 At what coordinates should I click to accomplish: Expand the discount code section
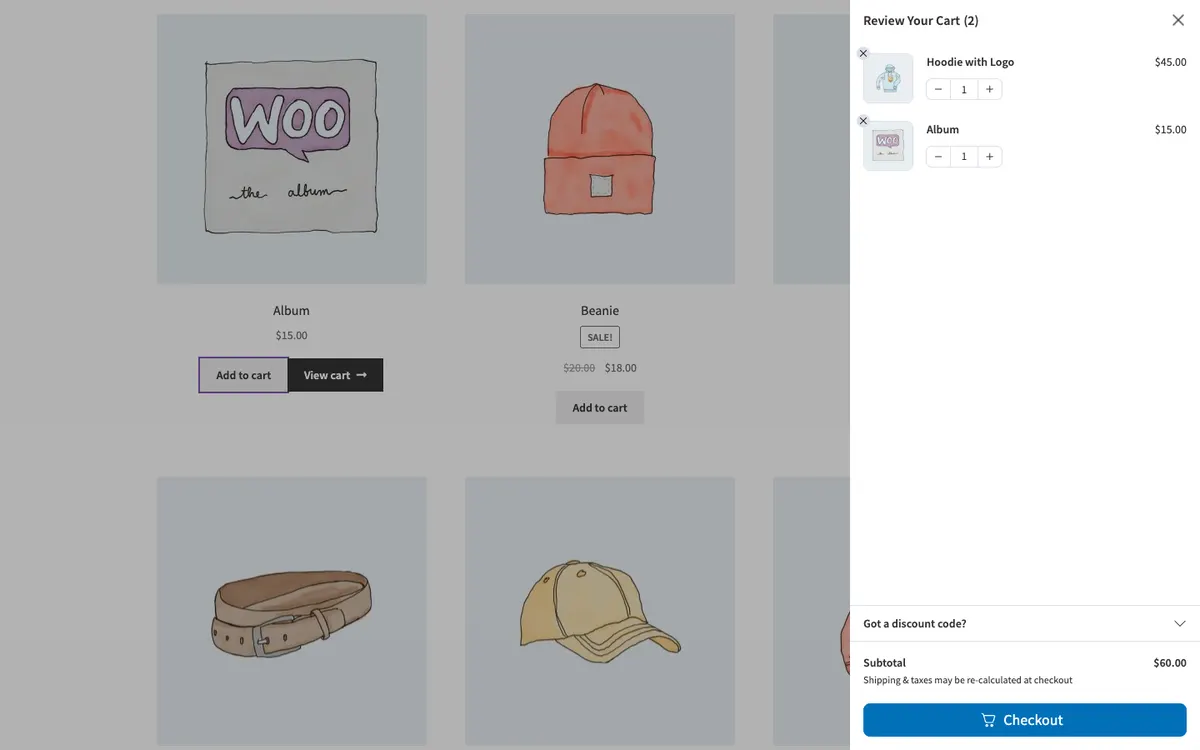(x=1025, y=623)
